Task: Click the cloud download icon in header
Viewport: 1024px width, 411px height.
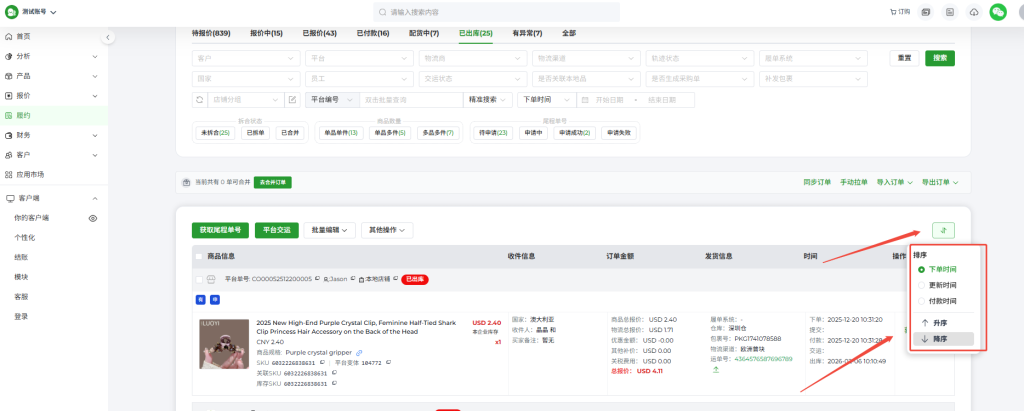Action: click(x=974, y=12)
